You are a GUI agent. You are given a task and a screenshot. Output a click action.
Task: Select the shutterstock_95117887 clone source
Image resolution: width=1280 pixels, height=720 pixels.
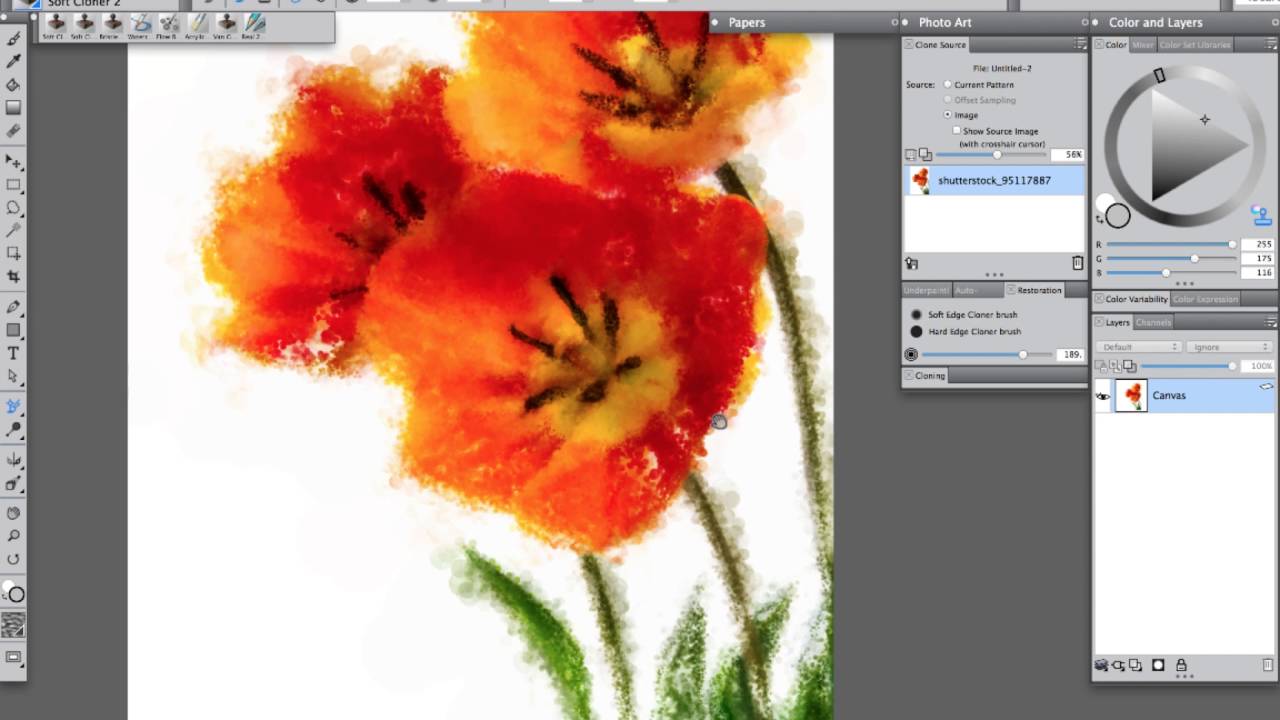994,181
